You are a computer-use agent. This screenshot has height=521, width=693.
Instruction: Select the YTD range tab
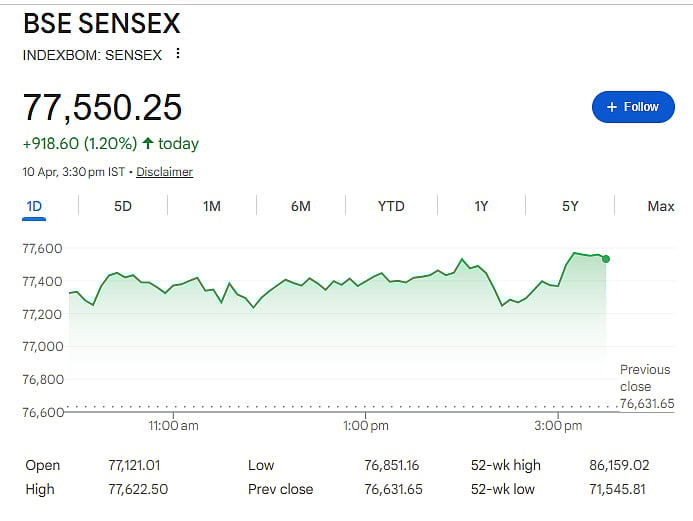click(391, 206)
